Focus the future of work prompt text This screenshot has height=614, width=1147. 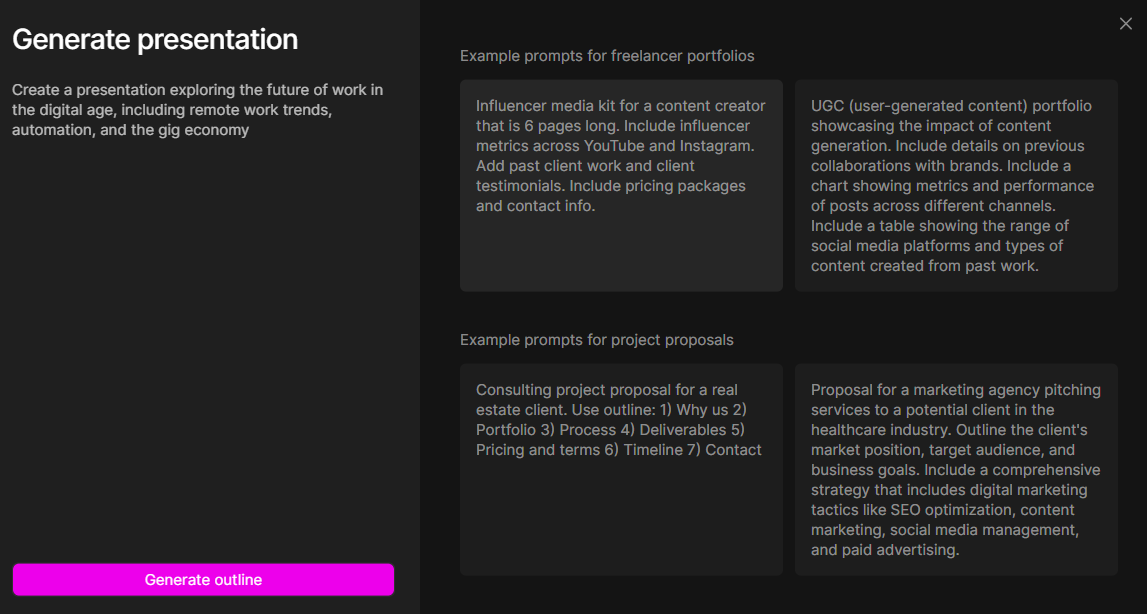(197, 110)
